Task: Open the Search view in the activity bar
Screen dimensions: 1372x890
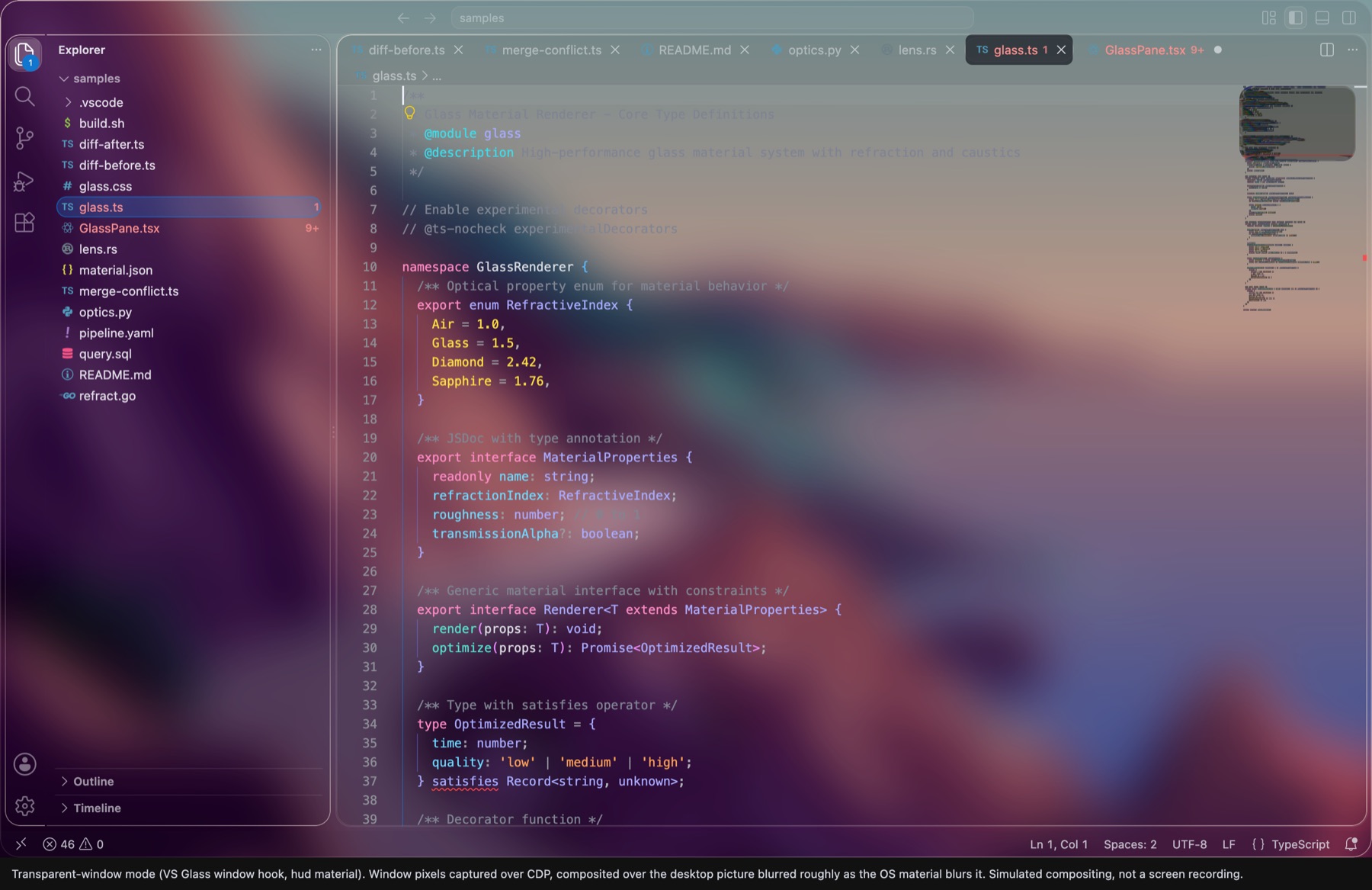Action: pos(24,96)
